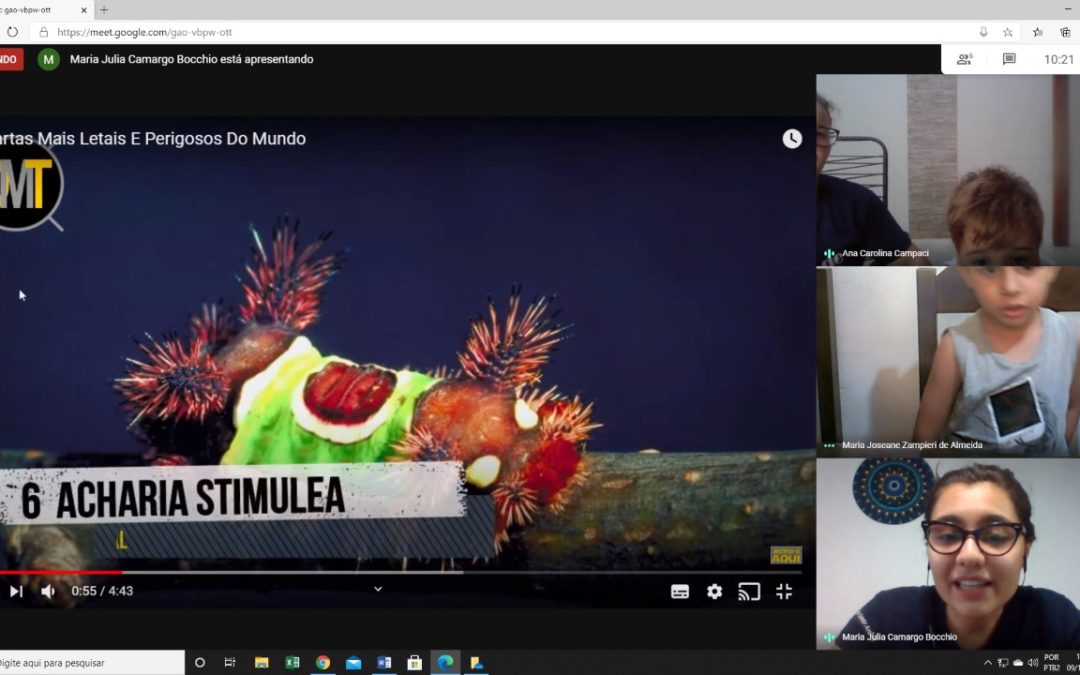
Task: Select Ana Carolina Campaci's video tile
Action: pos(948,169)
